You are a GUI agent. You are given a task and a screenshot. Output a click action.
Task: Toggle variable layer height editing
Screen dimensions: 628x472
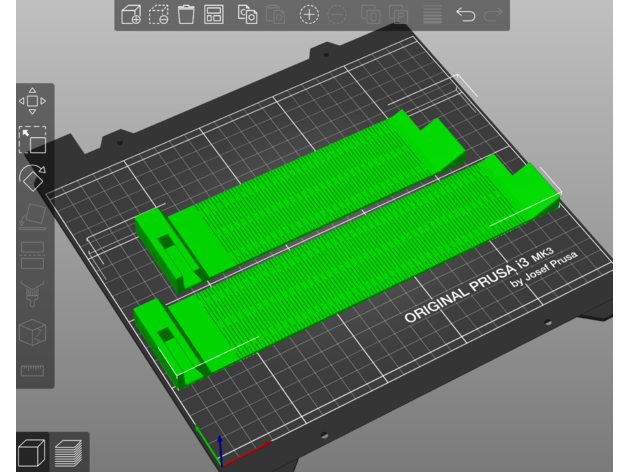pos(432,15)
